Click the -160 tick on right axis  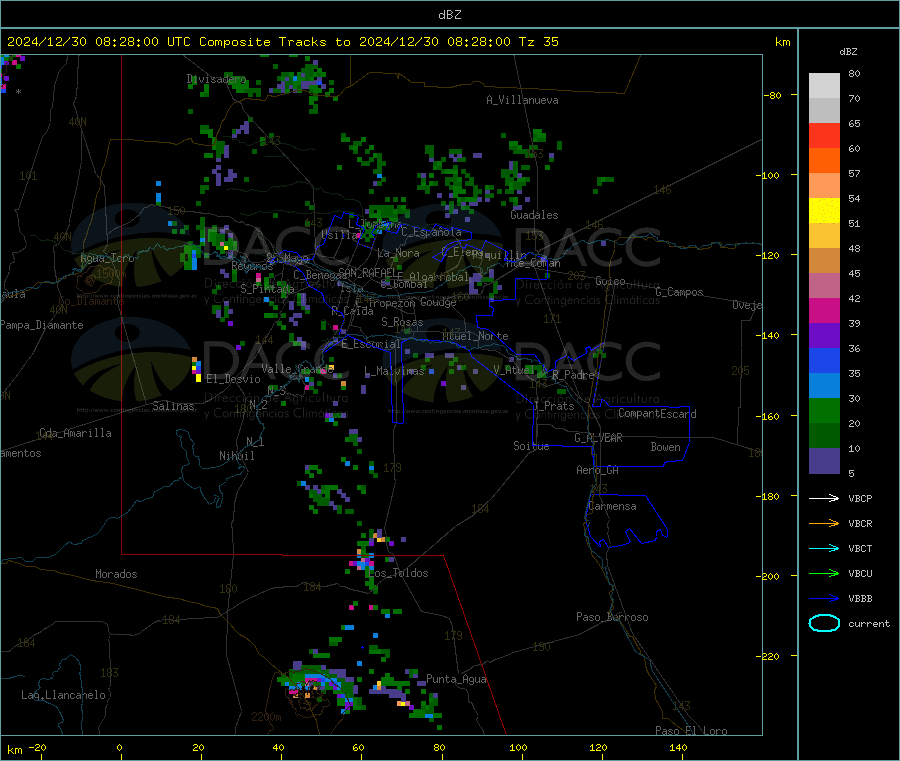tap(769, 416)
